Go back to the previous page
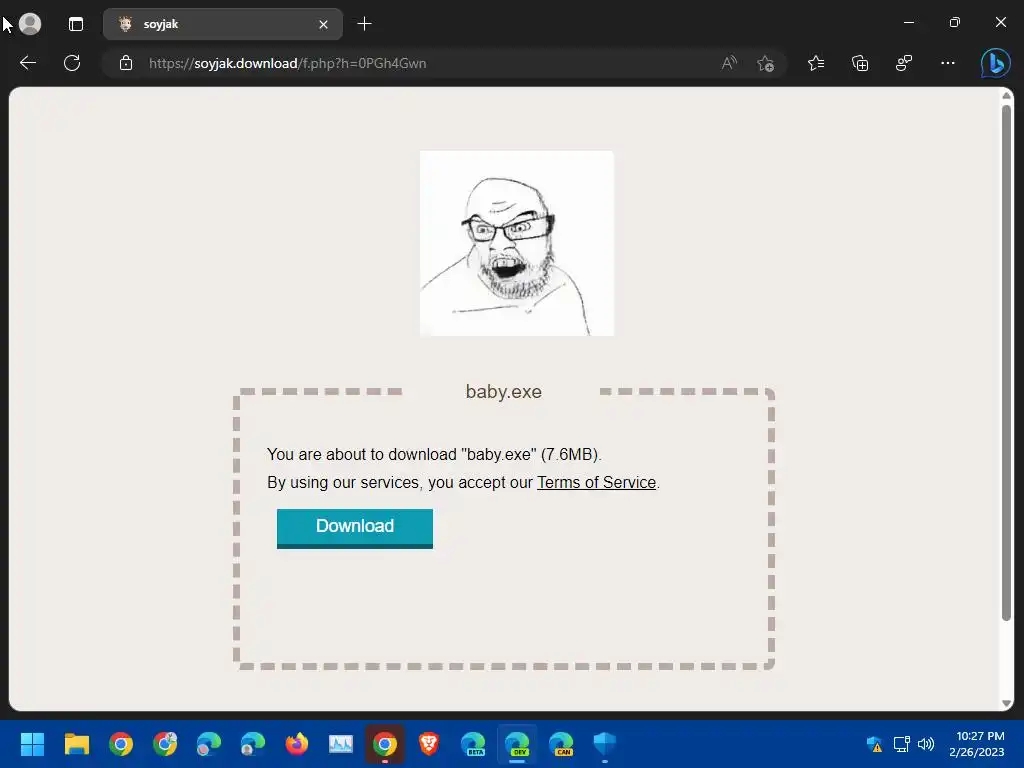 (28, 63)
